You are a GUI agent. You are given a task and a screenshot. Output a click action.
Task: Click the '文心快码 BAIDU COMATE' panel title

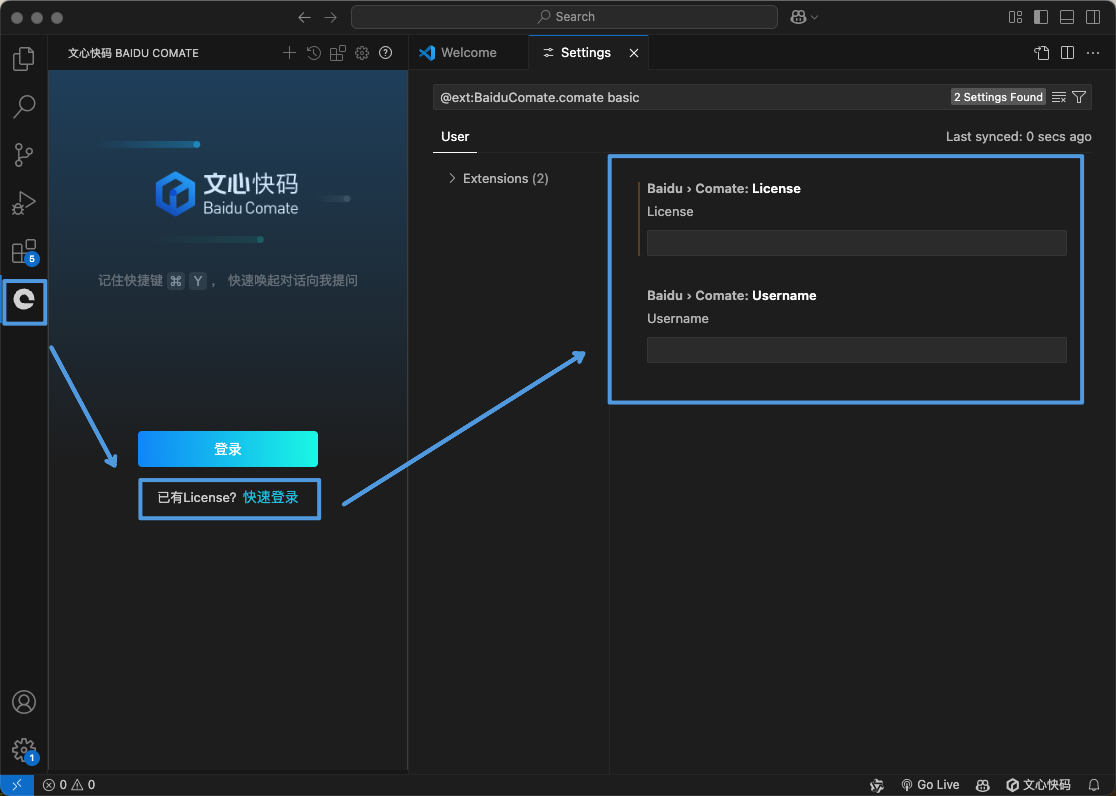[133, 53]
